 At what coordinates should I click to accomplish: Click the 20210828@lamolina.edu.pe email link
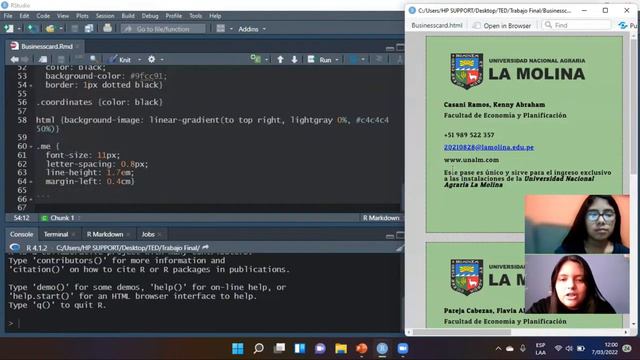pos(489,147)
